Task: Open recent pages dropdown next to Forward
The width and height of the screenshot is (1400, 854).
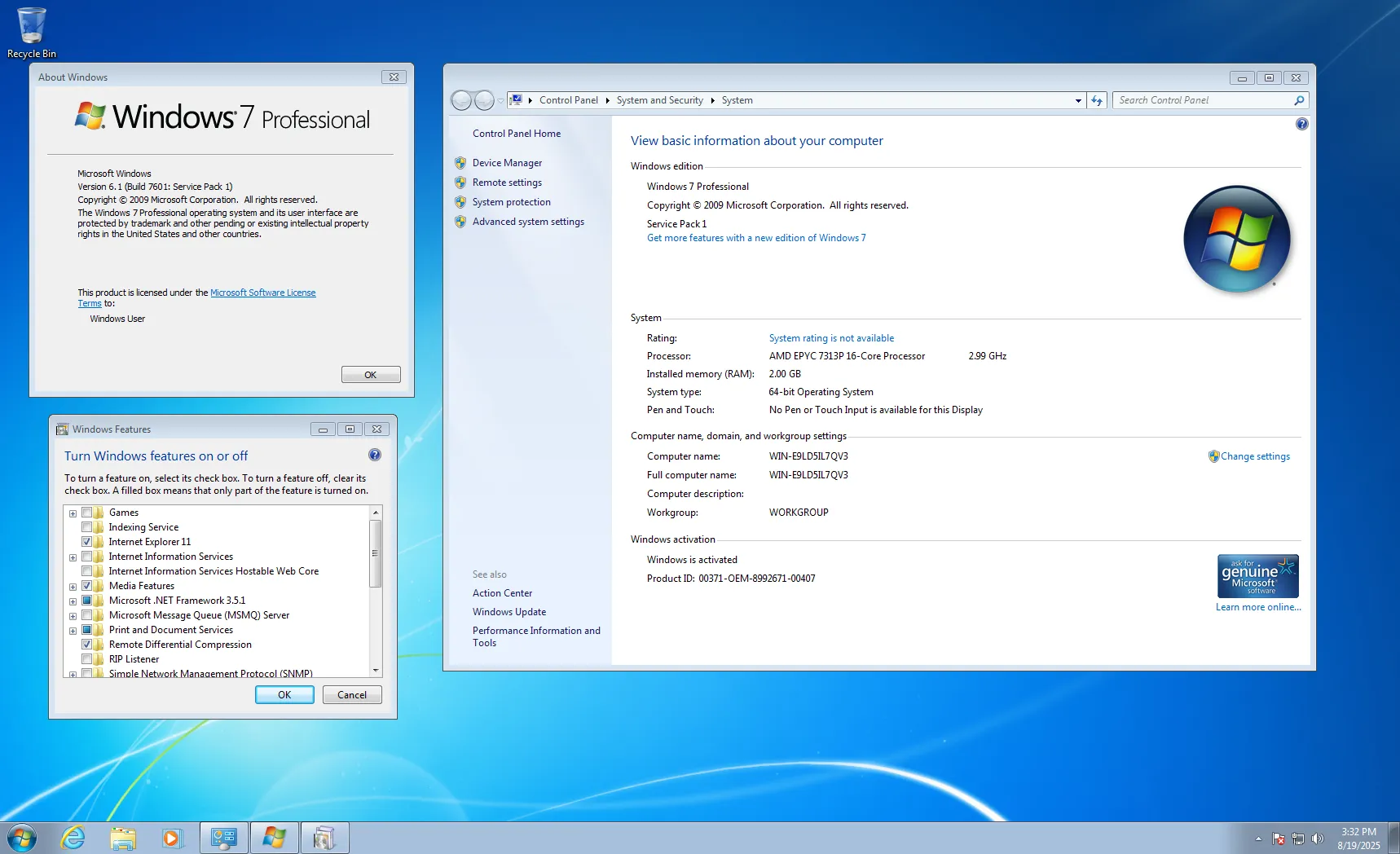Action: pyautogui.click(x=500, y=100)
